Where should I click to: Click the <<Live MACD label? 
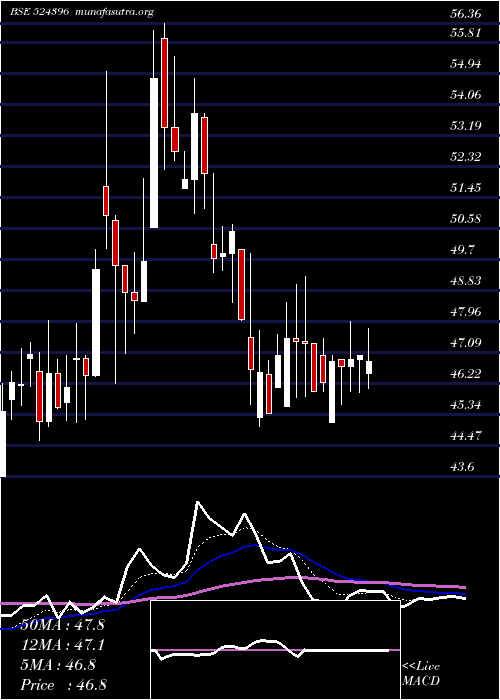pyautogui.click(x=421, y=674)
